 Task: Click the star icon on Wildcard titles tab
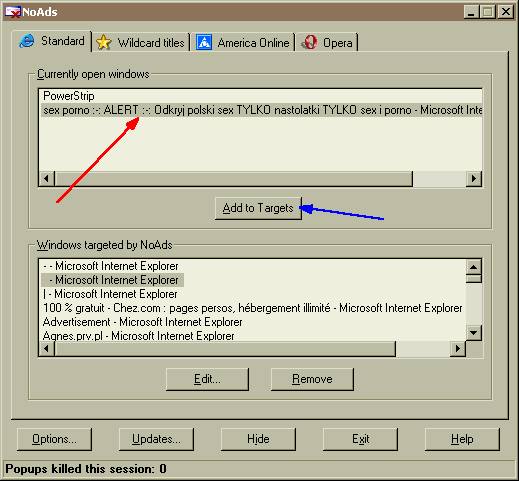(104, 43)
